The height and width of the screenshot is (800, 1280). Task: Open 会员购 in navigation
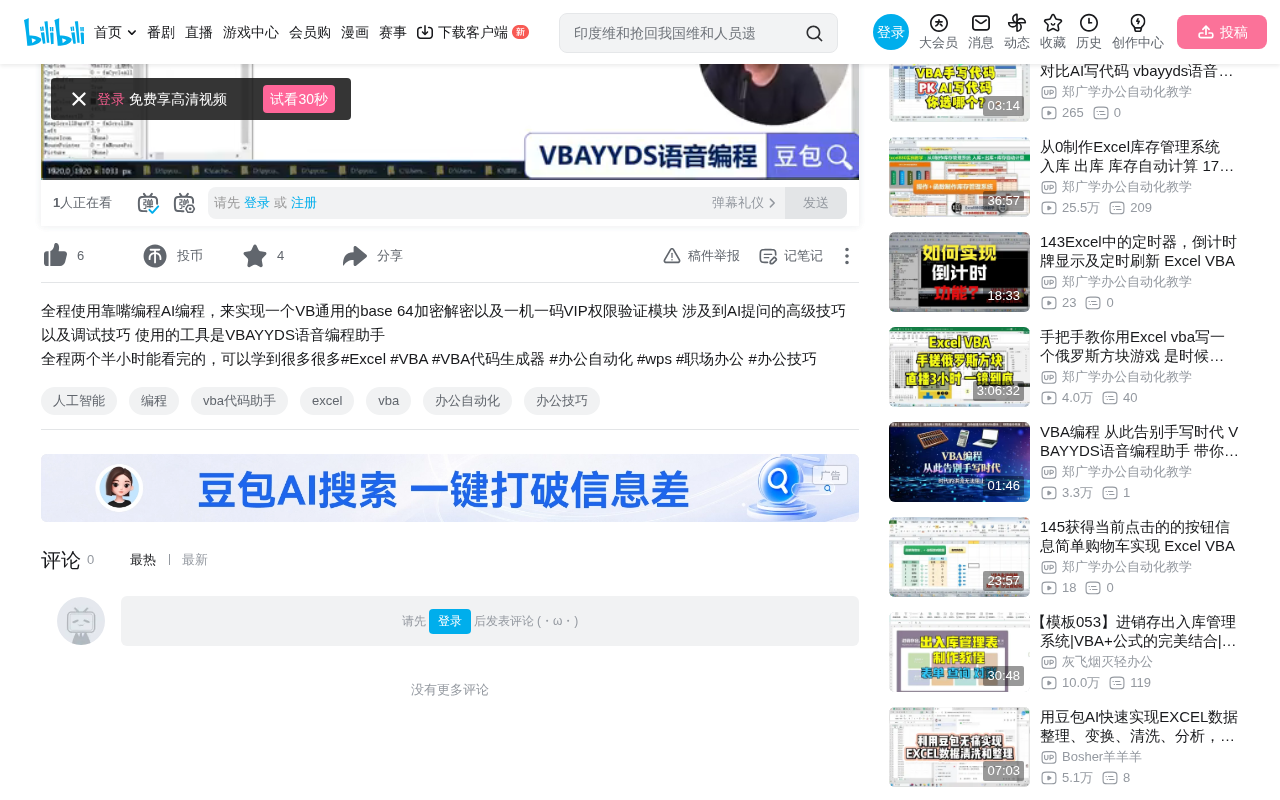point(310,32)
